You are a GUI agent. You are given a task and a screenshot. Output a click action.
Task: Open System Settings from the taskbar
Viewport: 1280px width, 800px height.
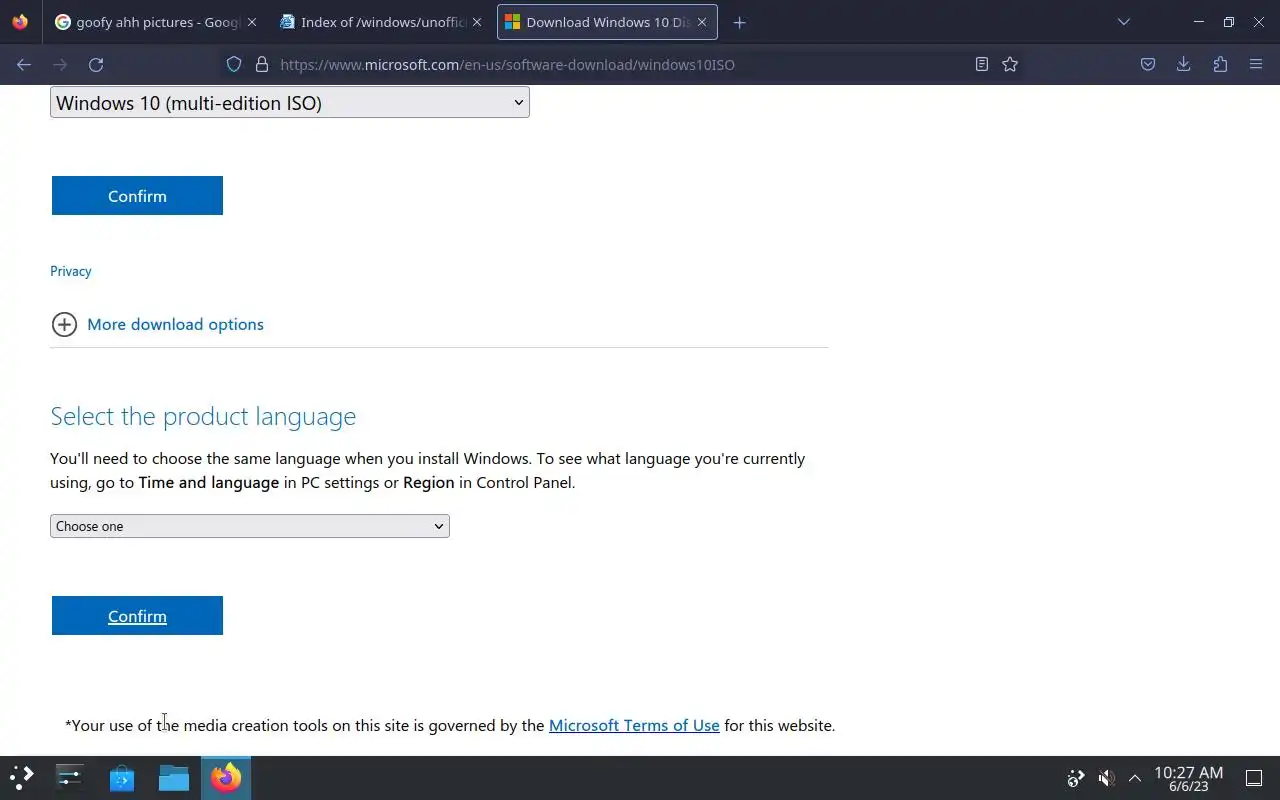[70, 777]
